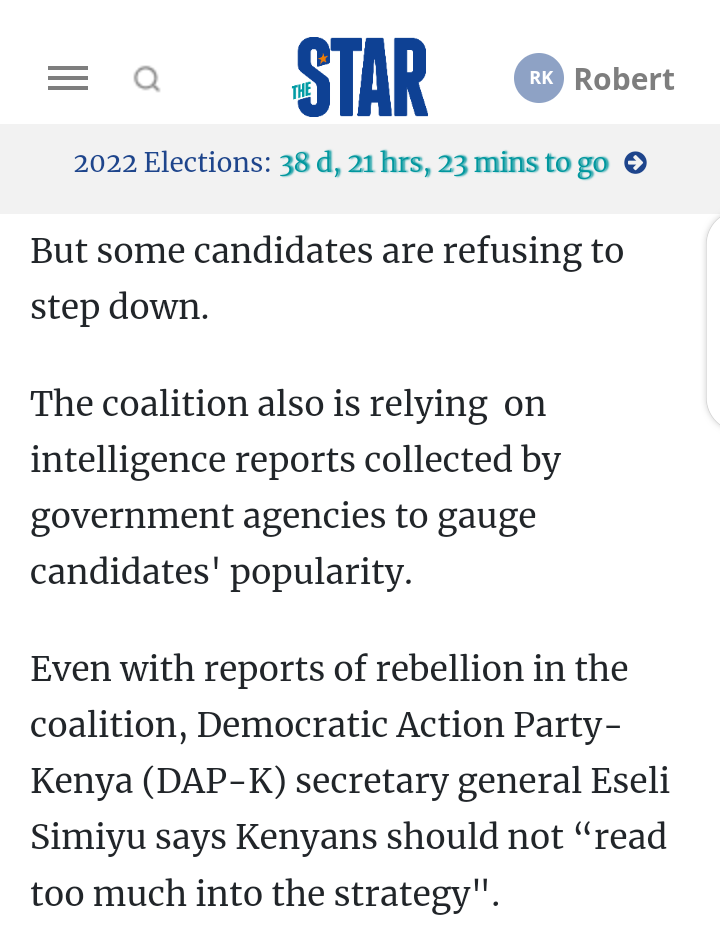Select the text Democratic Action Party-
Image resolution: width=720 pixels, height=938 pixels.
[409, 724]
